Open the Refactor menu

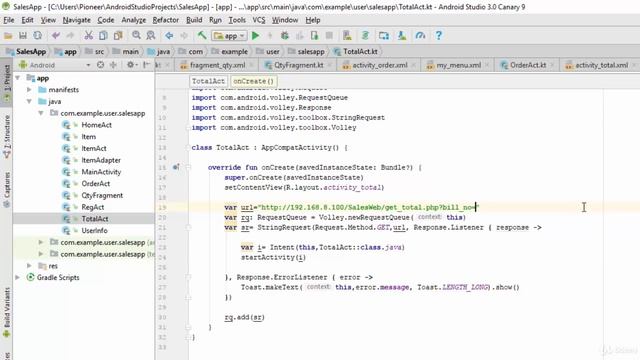click(x=165, y=20)
